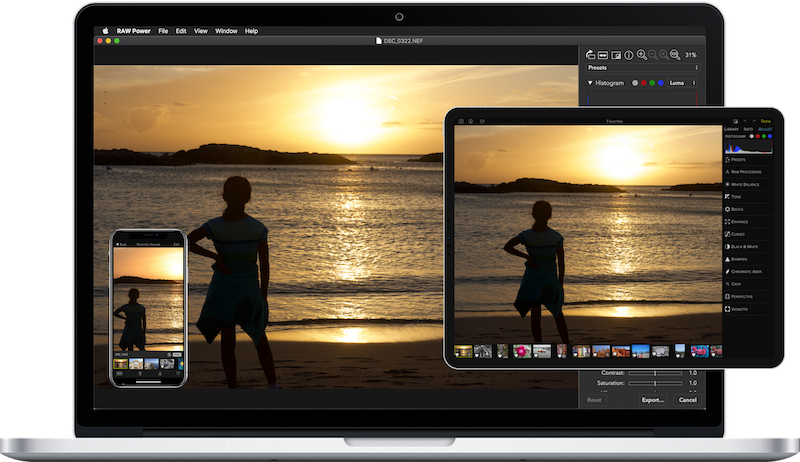Open the File menu
Image resolution: width=800 pixels, height=462 pixels.
(163, 31)
